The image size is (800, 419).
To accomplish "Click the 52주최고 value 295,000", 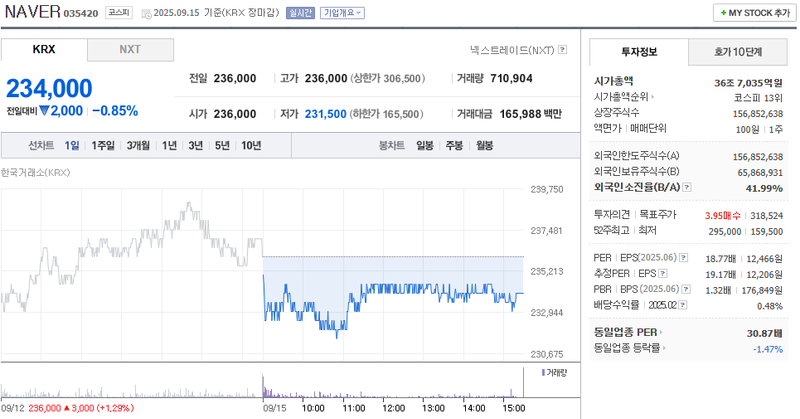I will pos(724,232).
